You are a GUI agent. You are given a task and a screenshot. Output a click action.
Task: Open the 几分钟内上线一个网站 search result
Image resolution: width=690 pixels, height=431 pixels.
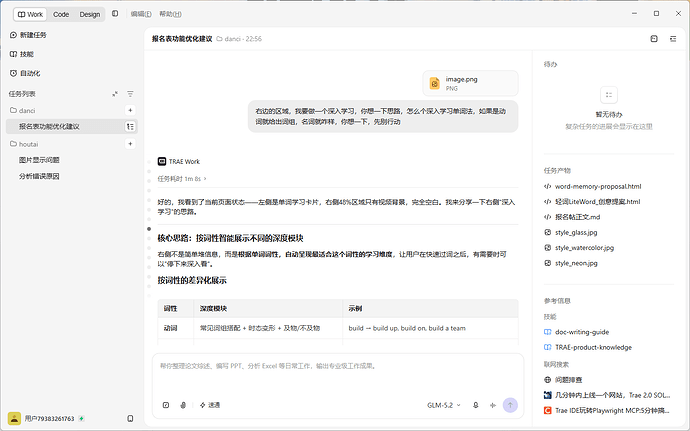607,395
